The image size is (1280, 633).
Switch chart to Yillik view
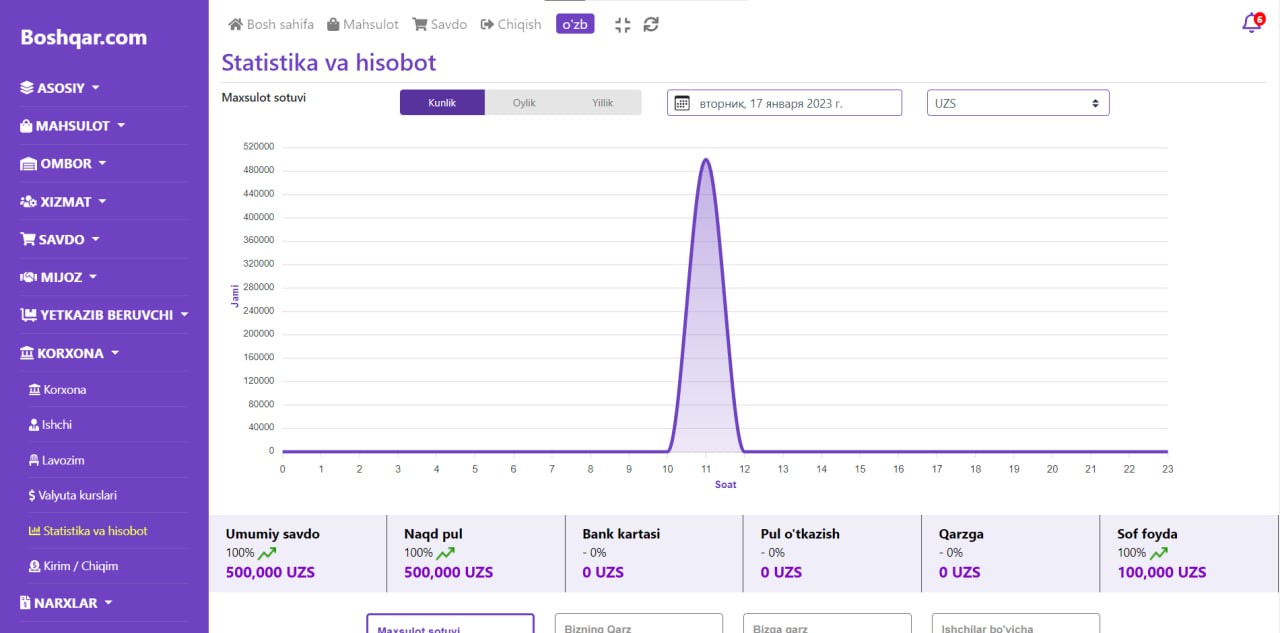[x=602, y=103]
